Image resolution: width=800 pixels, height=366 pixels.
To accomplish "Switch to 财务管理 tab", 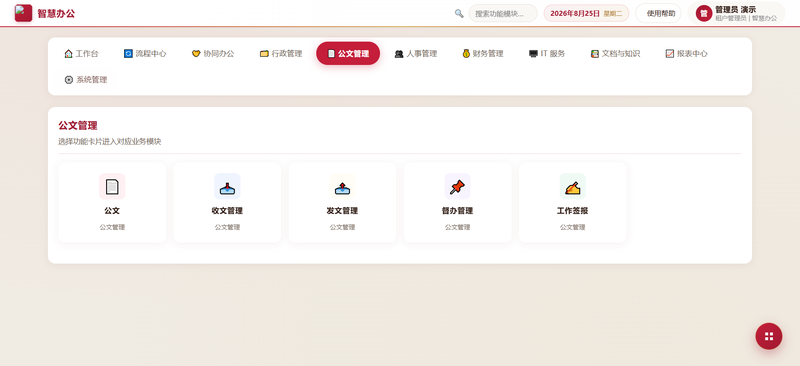I will pos(483,53).
